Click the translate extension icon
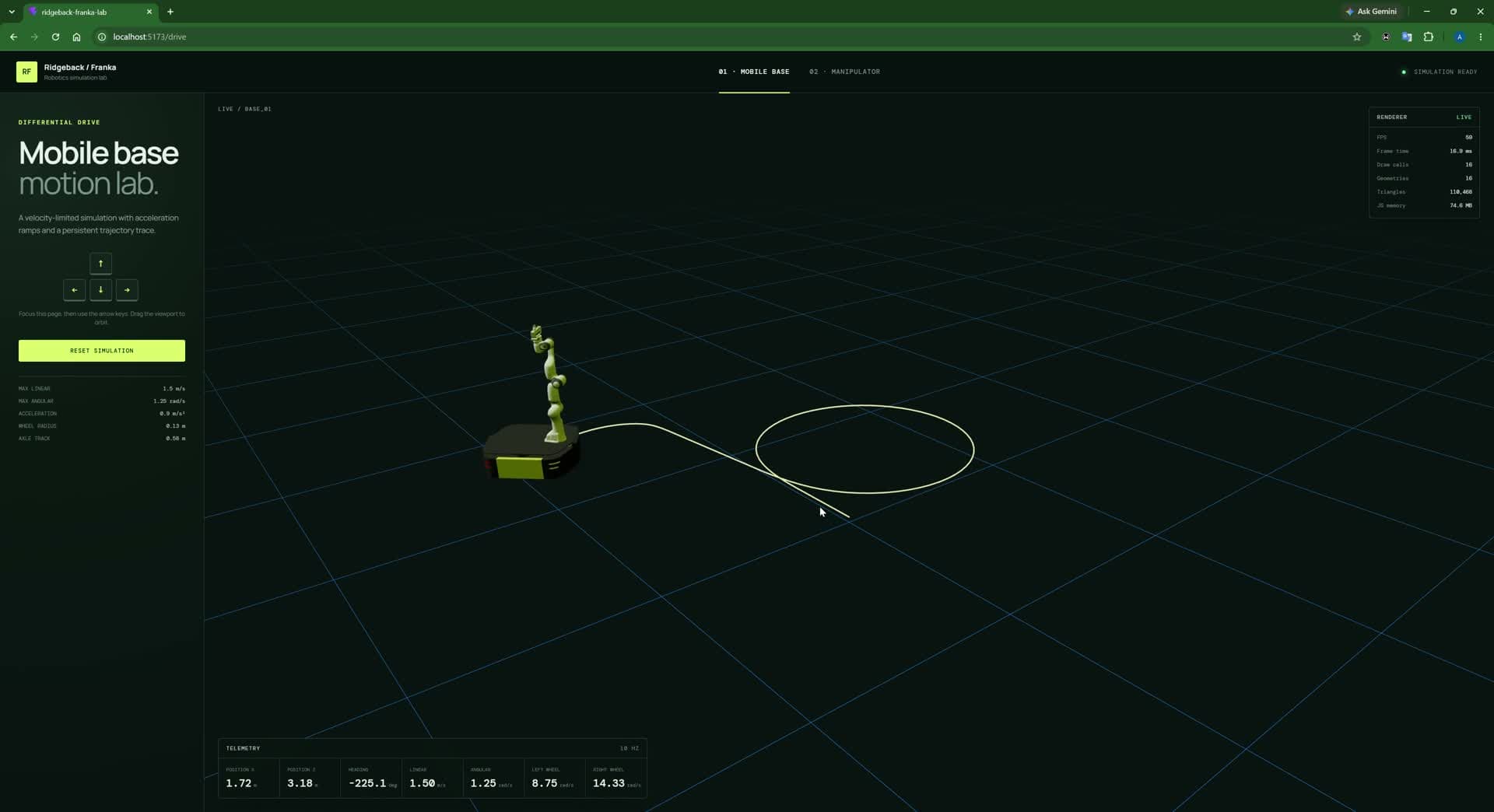Screen dimensions: 1494x812 tap(1407, 37)
